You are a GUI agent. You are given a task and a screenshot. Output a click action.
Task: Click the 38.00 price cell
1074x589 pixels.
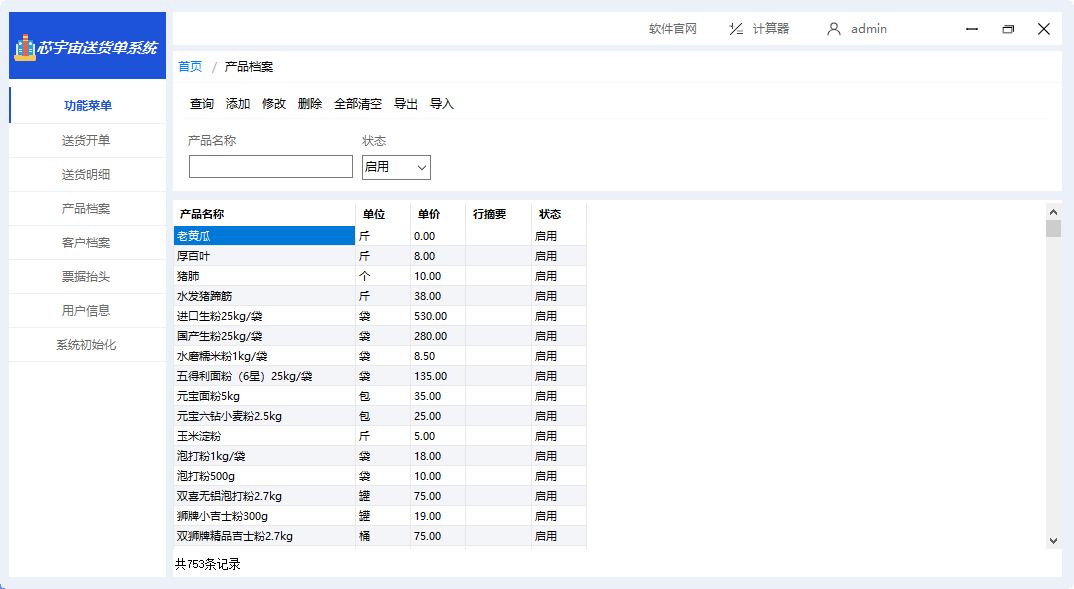(438, 296)
